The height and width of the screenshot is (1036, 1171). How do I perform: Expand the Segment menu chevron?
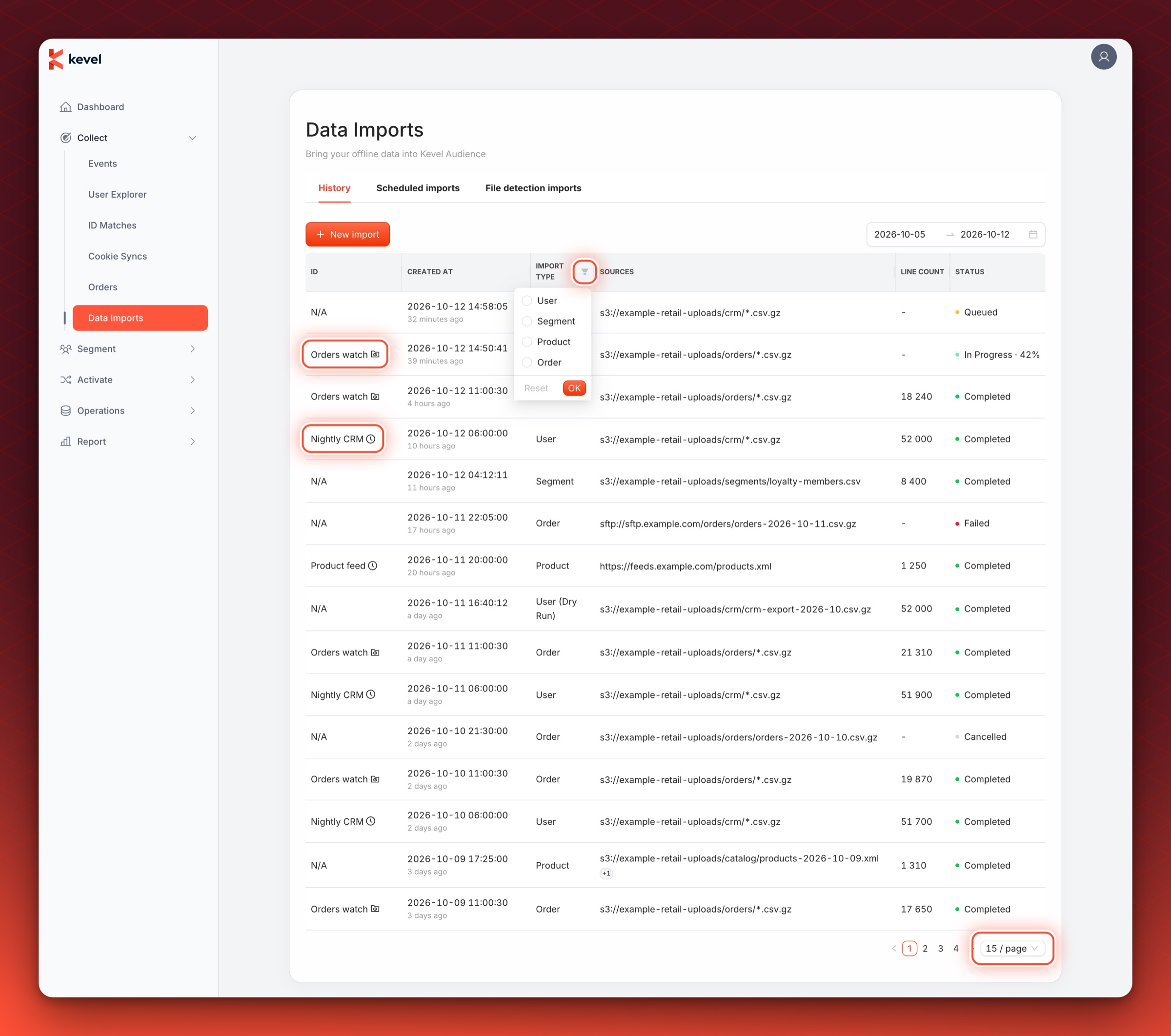point(193,349)
